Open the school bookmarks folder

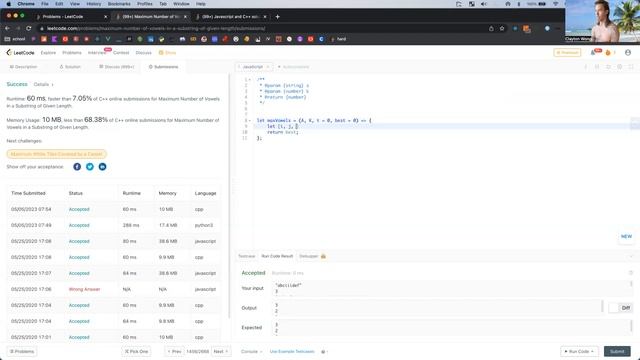[x=15, y=39]
